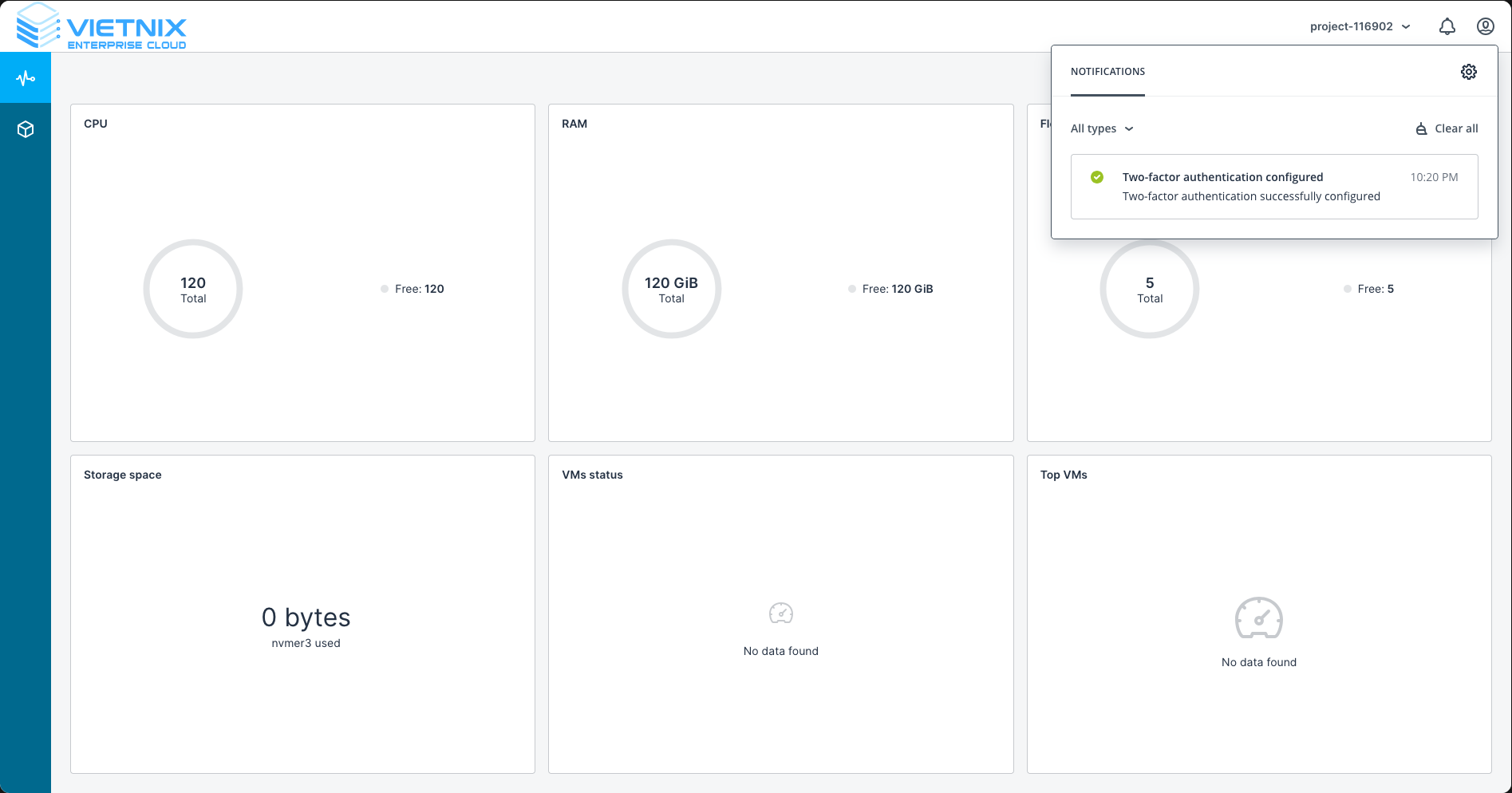Select the NOTIFICATIONS tab
1512x793 pixels.
point(1107,72)
